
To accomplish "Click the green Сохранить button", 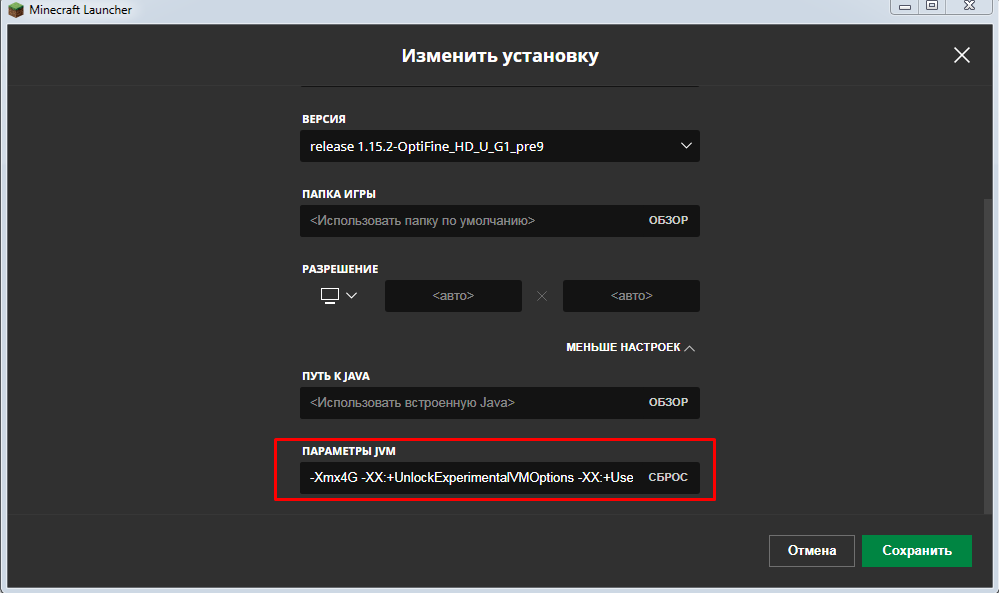I will (917, 551).
